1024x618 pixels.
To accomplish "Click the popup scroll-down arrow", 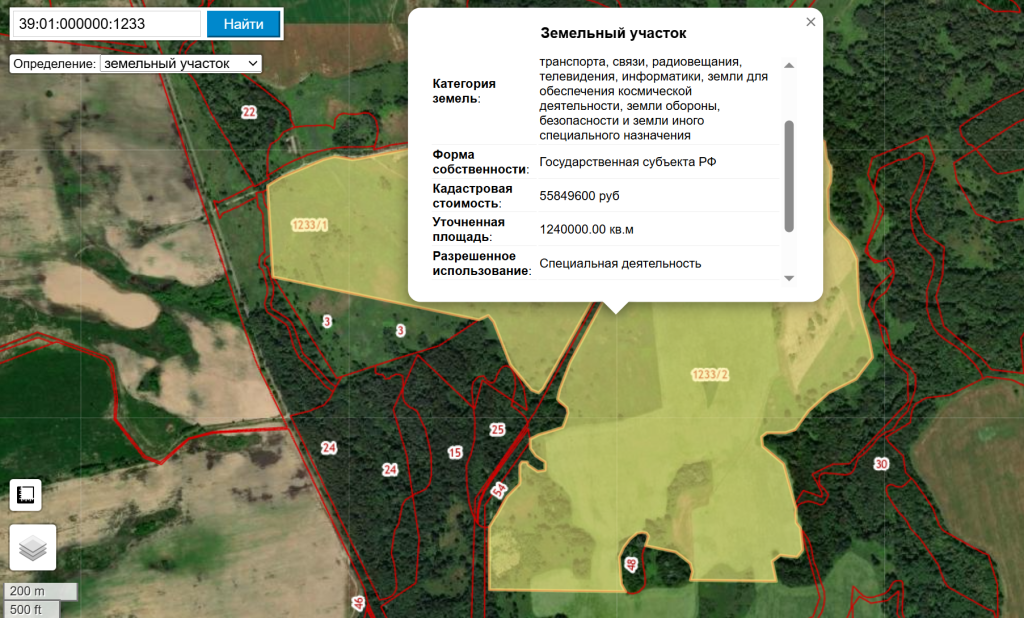I will pyautogui.click(x=788, y=278).
